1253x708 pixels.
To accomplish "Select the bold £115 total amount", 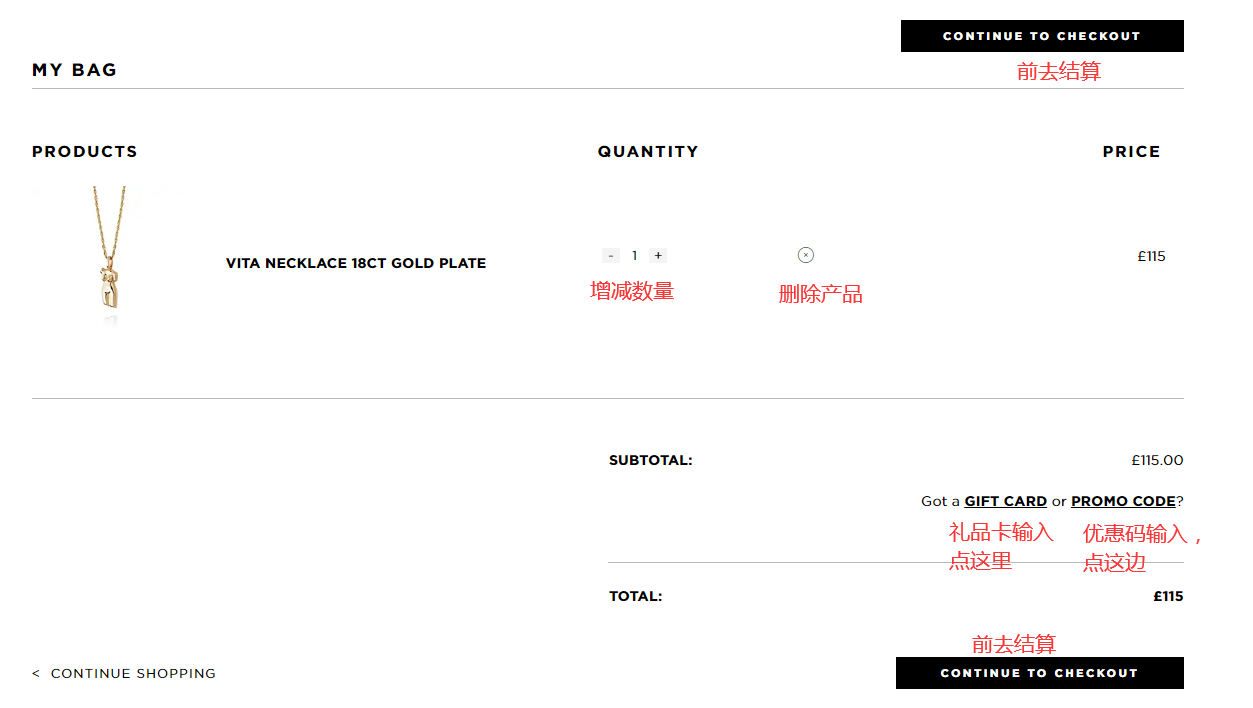I will click(x=1168, y=597).
